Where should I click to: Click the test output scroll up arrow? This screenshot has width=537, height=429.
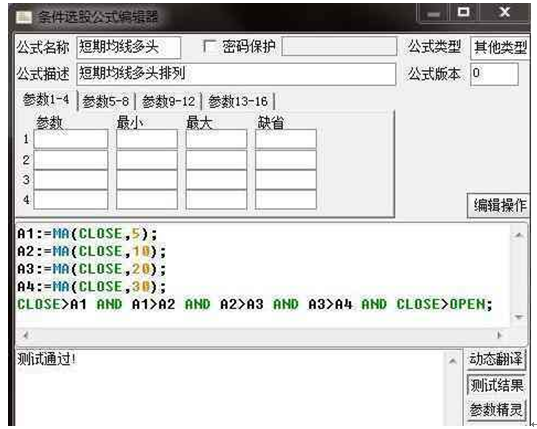click(x=452, y=361)
